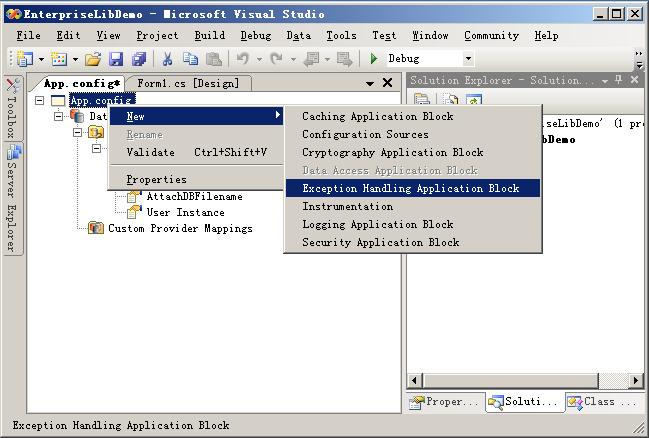Open the New Project dropdown arrow
The width and height of the screenshot is (649, 438).
(41, 59)
